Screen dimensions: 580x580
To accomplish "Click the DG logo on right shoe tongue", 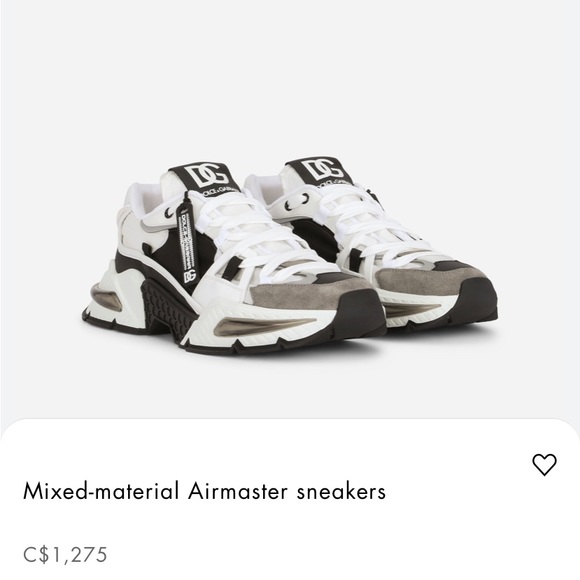I will 321,169.
